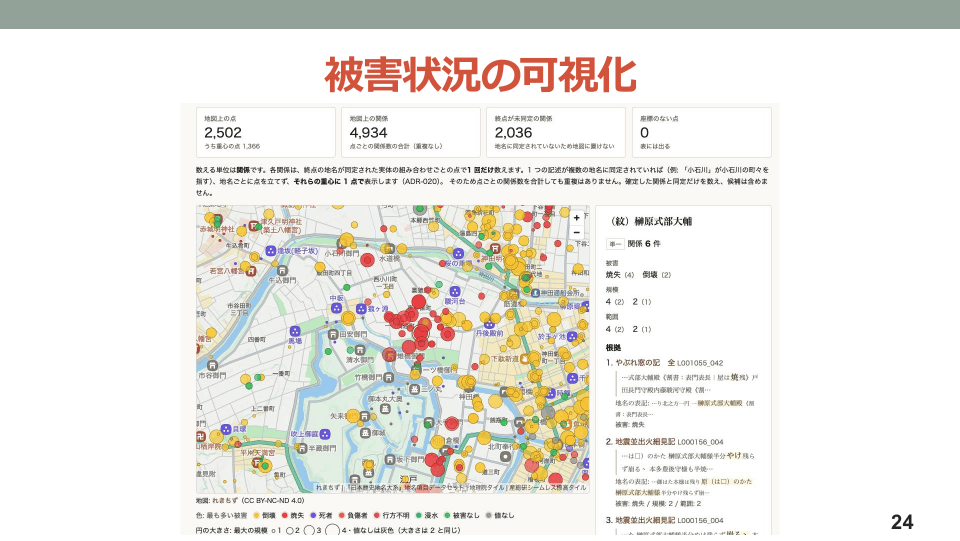This screenshot has height=541, width=960.
Task: Open 全 link beside やぶれ窓の記
Action: point(671,363)
